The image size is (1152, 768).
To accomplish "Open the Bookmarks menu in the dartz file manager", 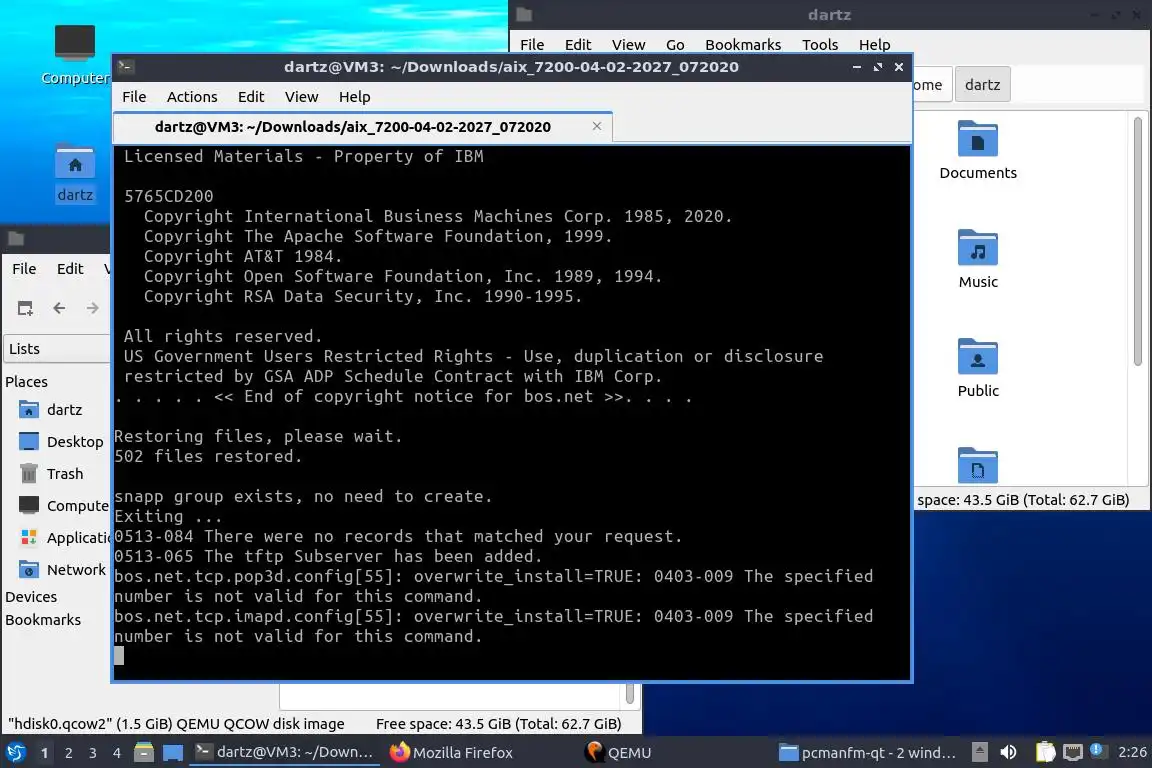I will pos(743,45).
